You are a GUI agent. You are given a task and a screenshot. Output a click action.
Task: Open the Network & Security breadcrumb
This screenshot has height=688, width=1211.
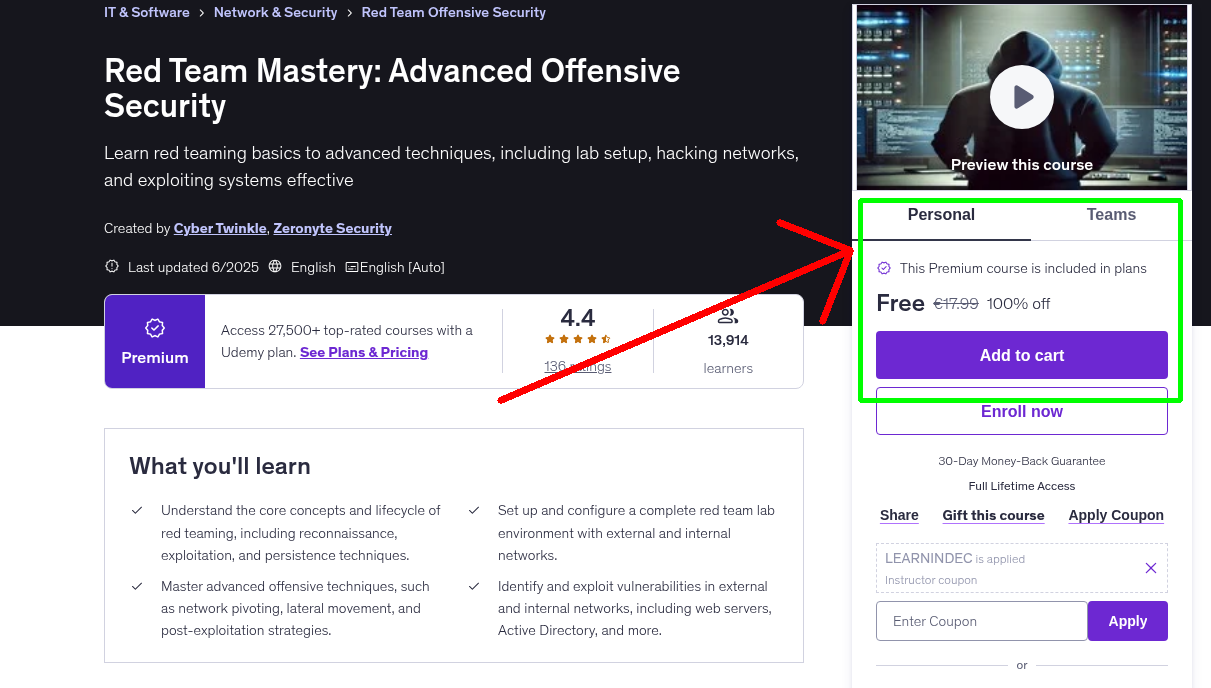[275, 12]
